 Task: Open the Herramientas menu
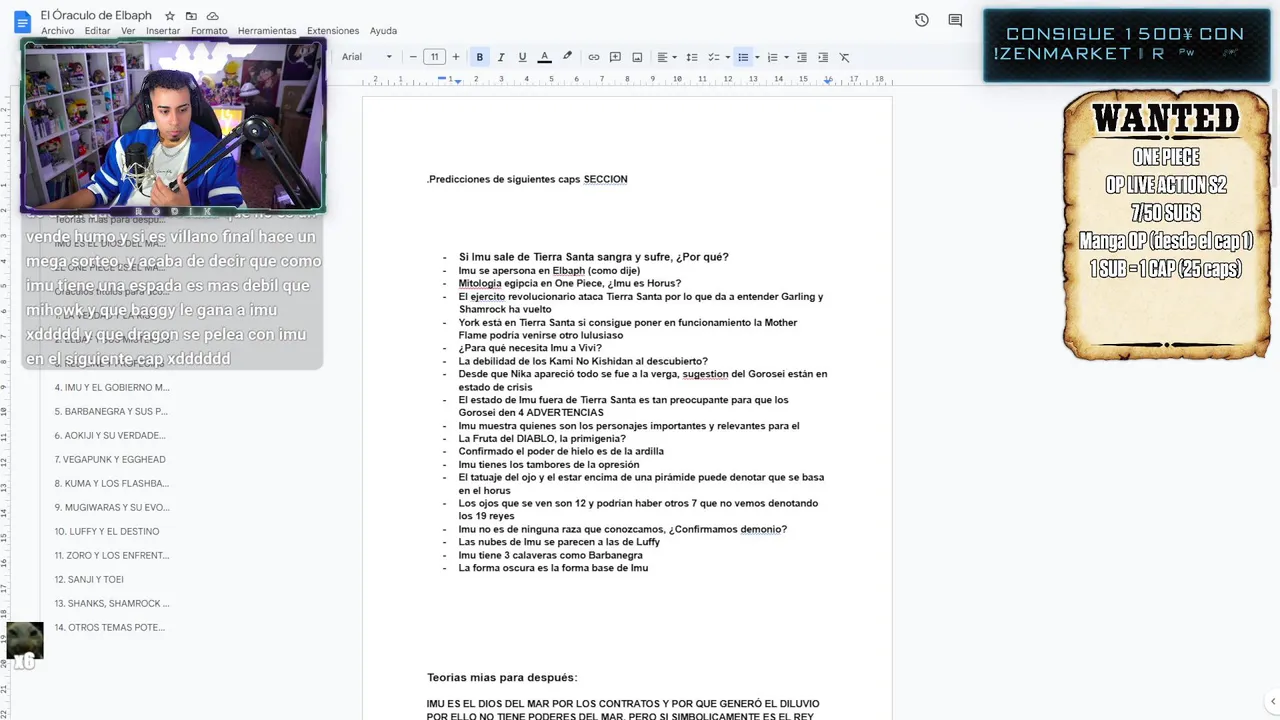tap(267, 31)
